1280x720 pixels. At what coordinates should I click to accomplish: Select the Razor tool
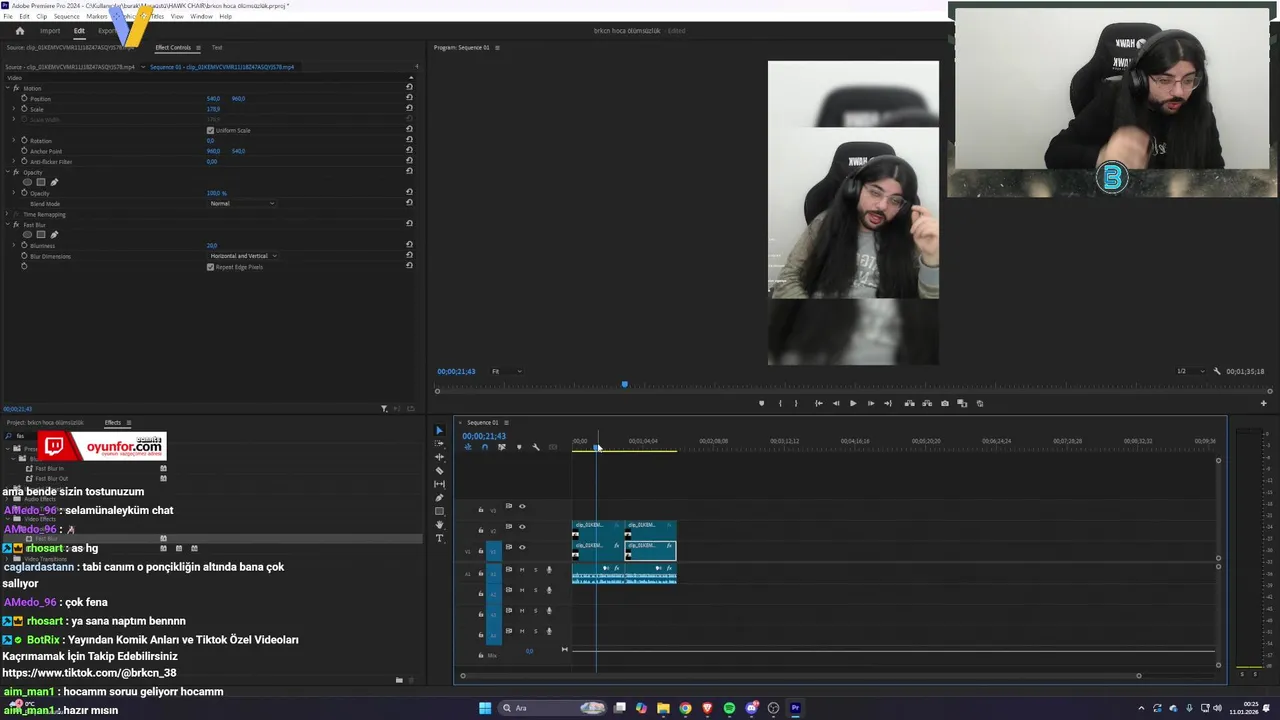pyautogui.click(x=439, y=470)
